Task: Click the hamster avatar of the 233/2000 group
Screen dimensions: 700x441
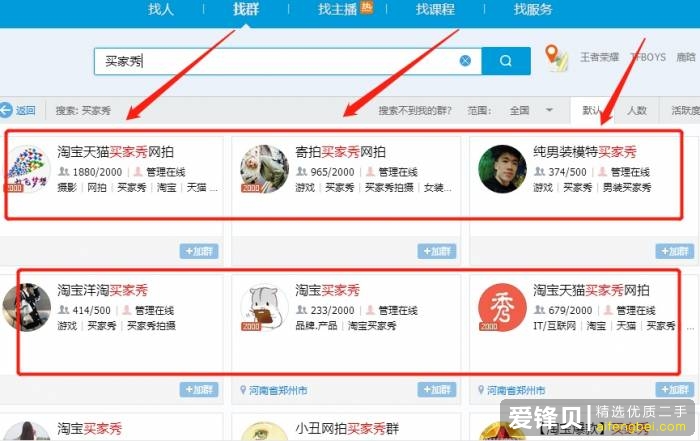Action: pos(264,308)
